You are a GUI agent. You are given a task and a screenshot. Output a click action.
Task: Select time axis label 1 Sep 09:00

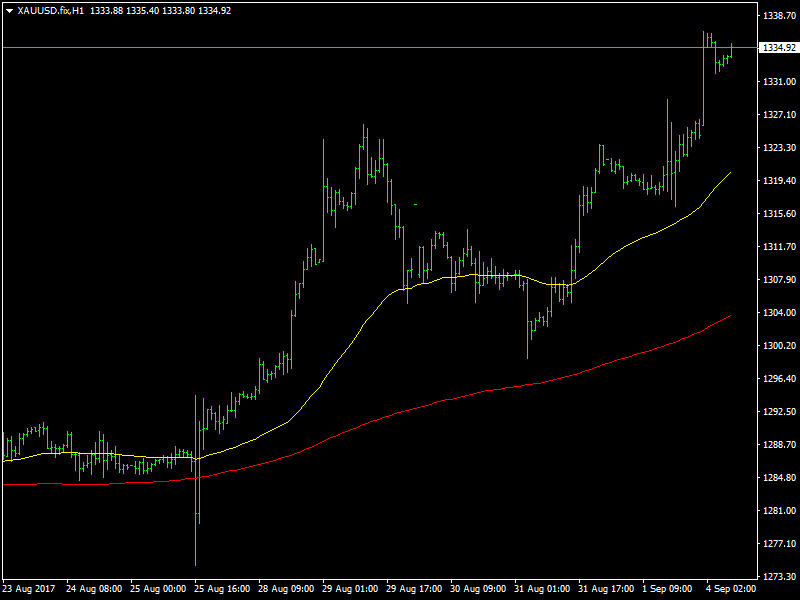coord(667,589)
